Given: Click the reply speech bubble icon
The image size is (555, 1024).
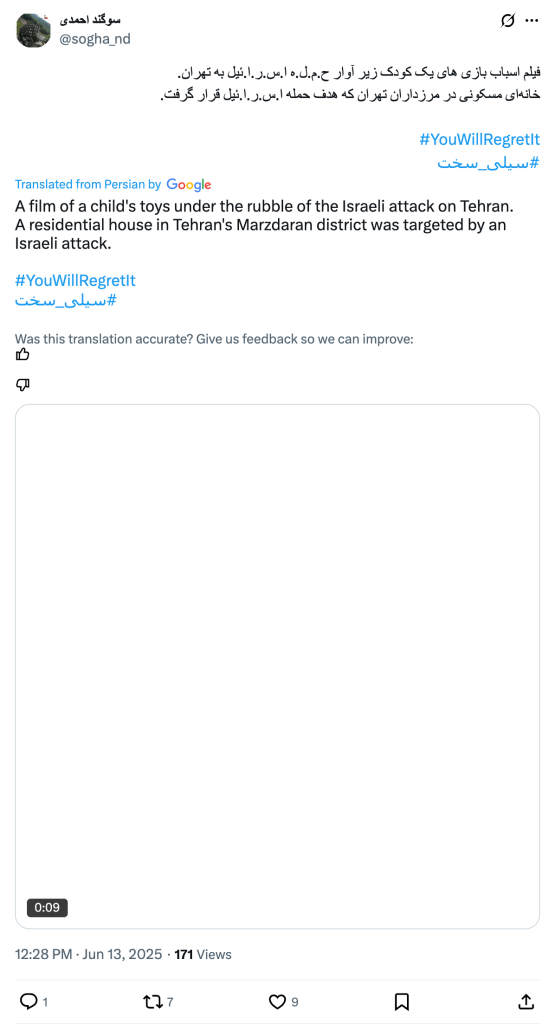Looking at the screenshot, I should click(29, 1001).
